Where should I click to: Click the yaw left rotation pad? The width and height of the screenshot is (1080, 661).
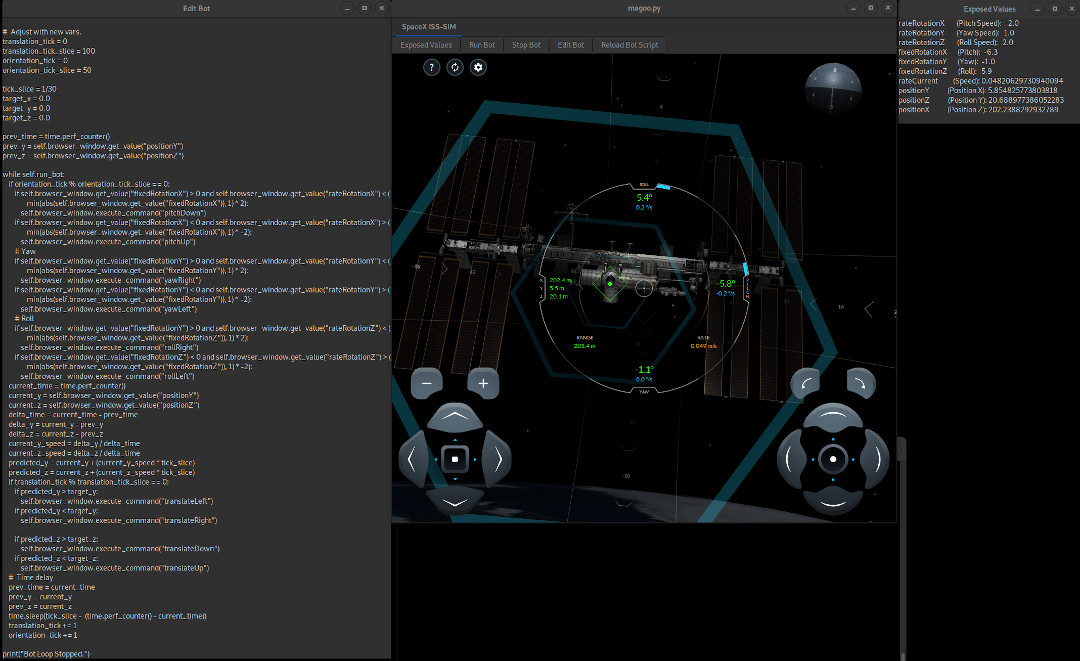coord(789,459)
